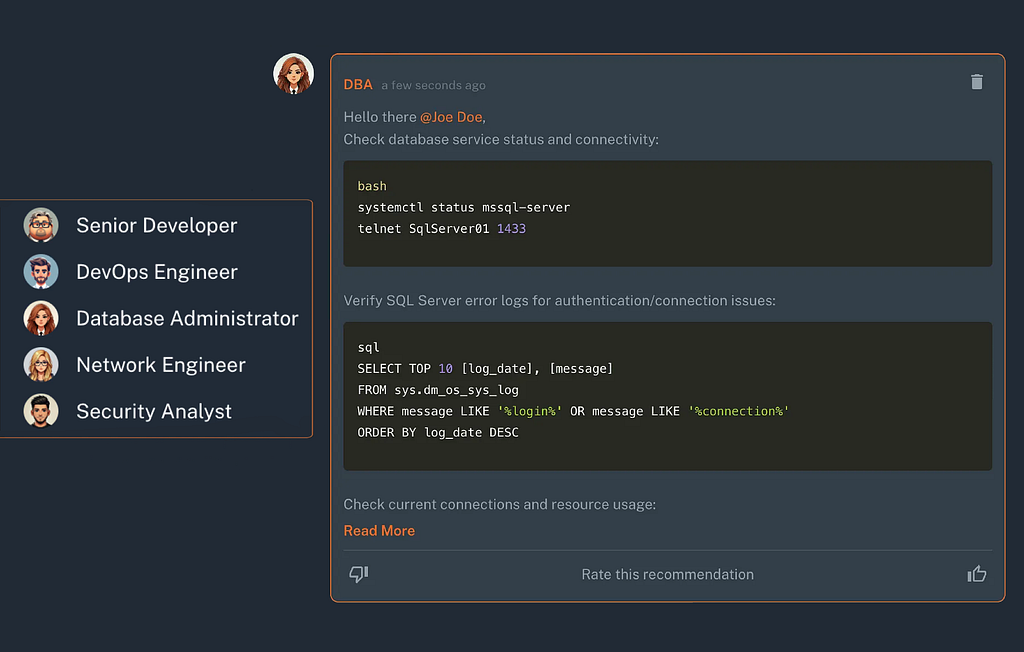
Task: Click the Senior Developer avatar icon
Action: [41, 225]
